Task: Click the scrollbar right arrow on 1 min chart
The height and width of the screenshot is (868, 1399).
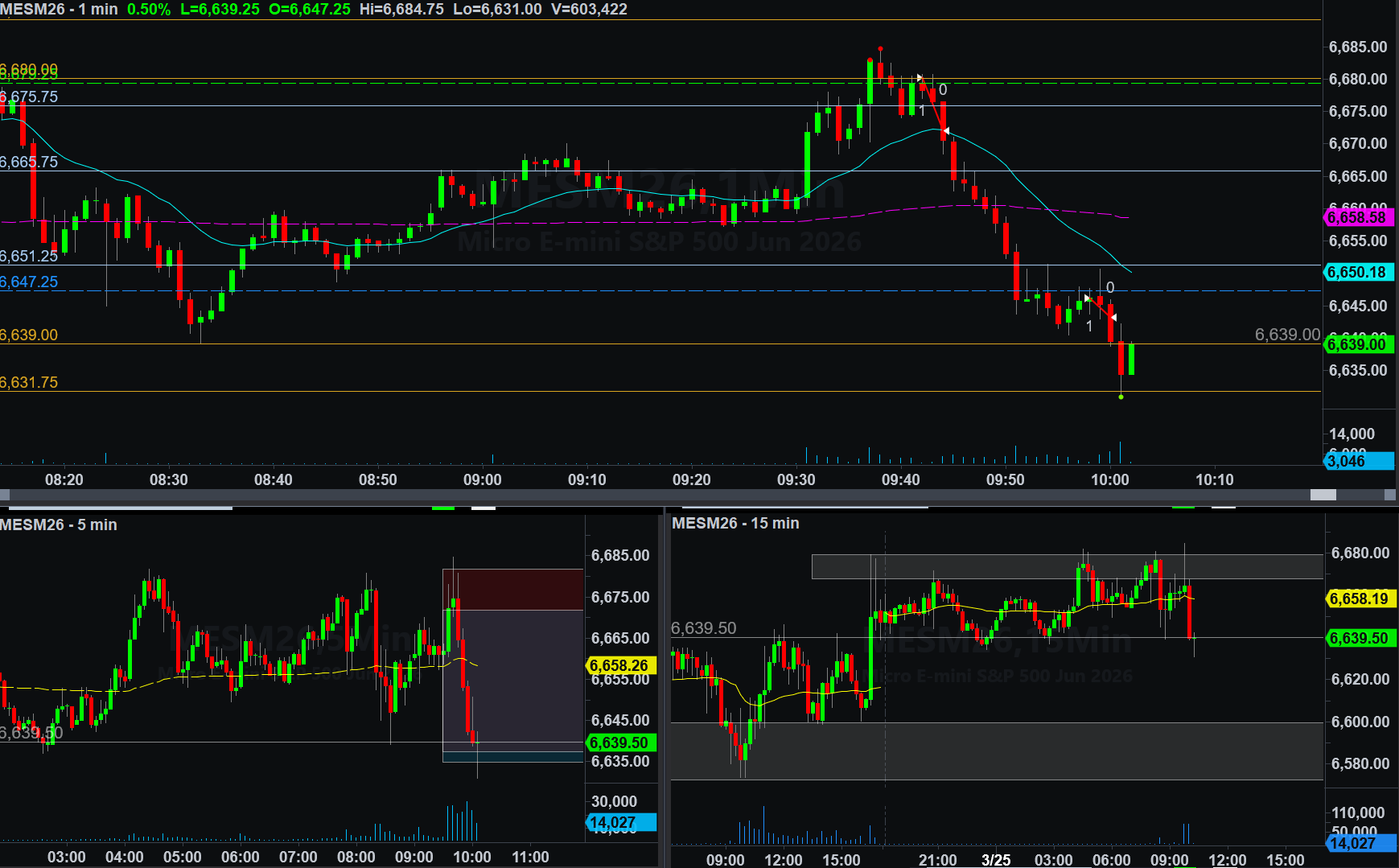Action: (1391, 495)
